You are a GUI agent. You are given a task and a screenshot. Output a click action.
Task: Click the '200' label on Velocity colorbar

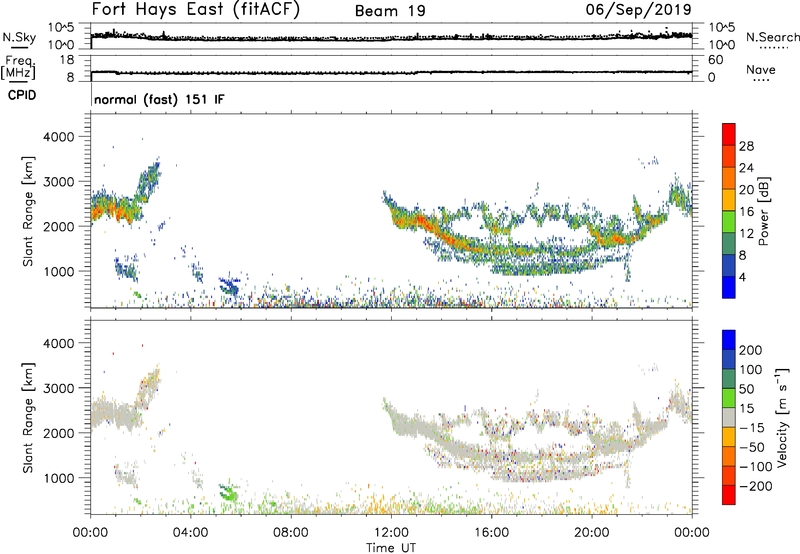pos(751,350)
